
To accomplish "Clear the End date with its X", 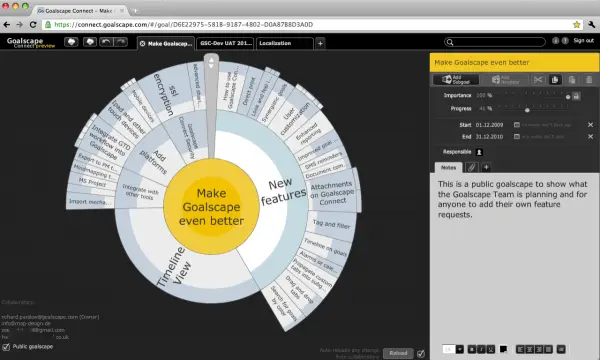I will pos(590,137).
